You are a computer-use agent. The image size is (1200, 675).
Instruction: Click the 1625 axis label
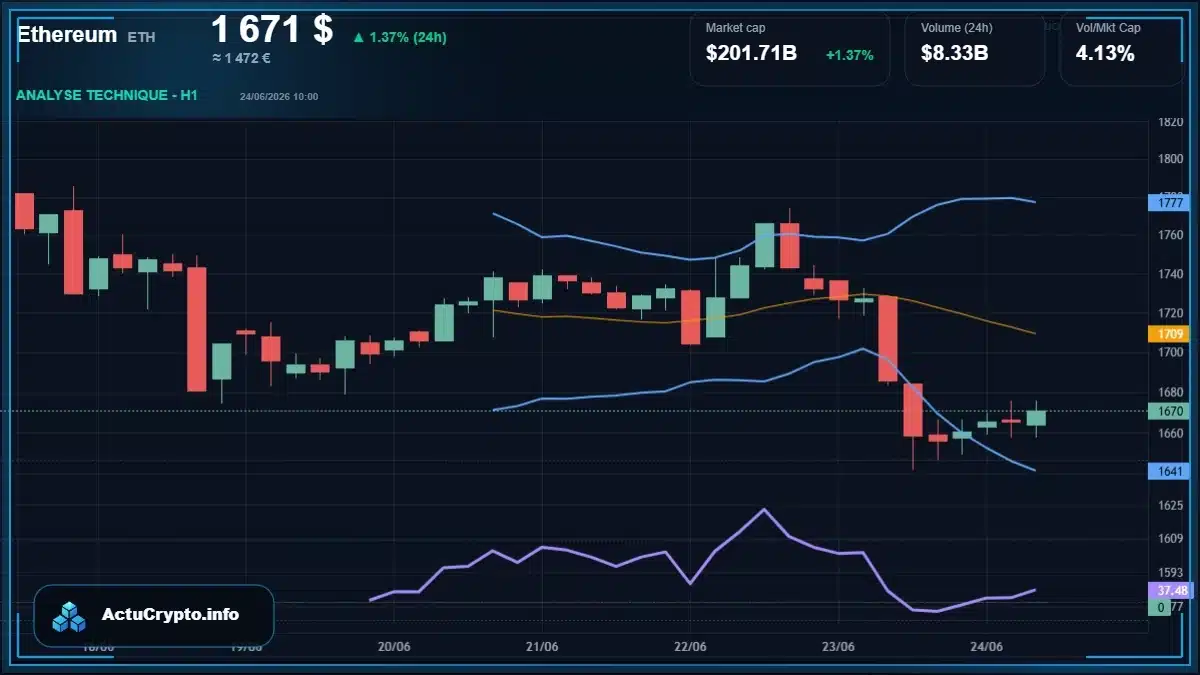tap(1170, 506)
